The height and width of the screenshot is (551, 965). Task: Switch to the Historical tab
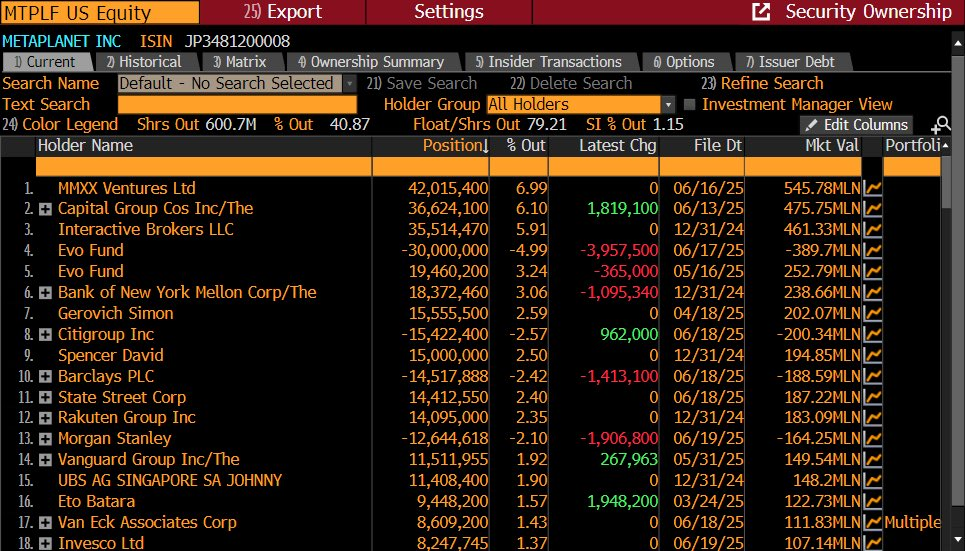coord(144,62)
